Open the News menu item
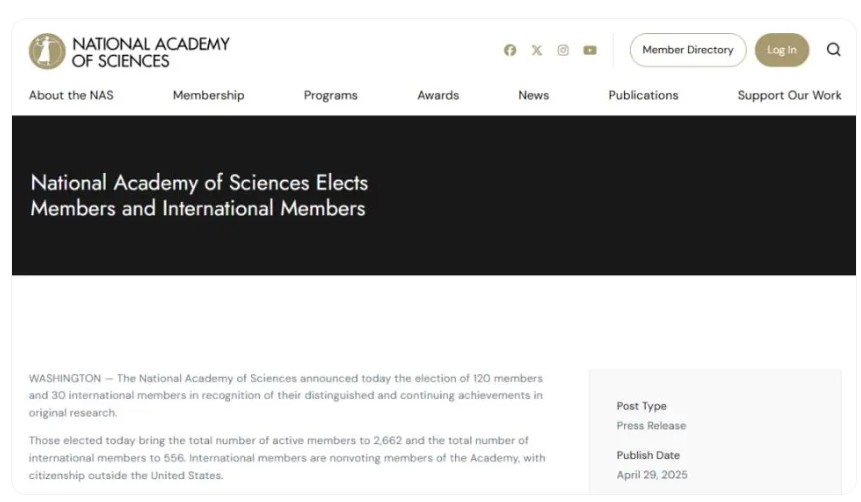This screenshot has width=861, height=502. point(533,95)
